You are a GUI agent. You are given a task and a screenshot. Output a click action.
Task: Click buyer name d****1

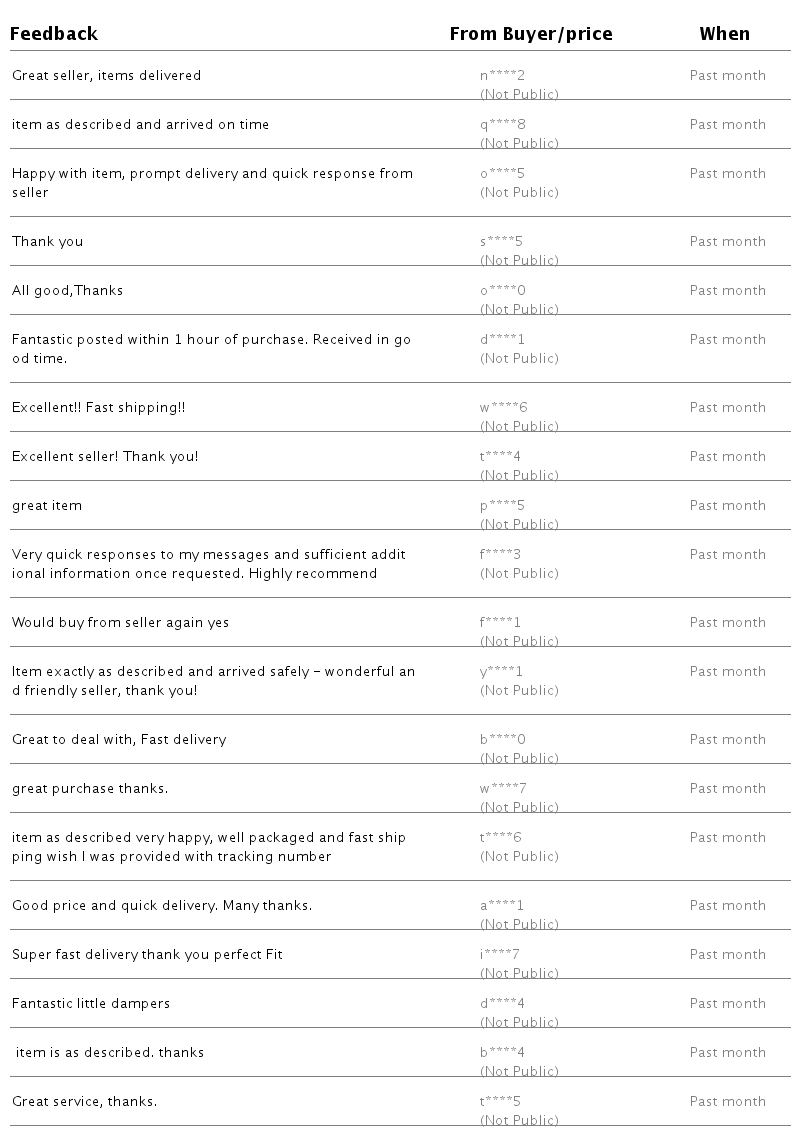(502, 340)
